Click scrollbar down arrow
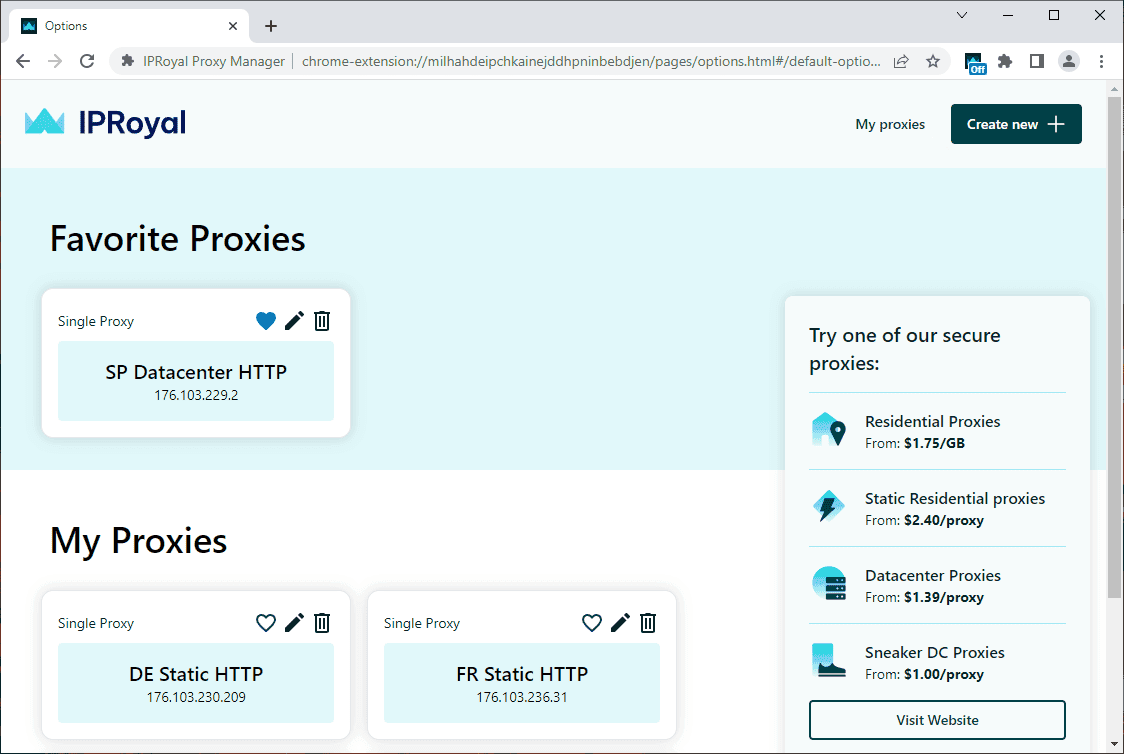1124x754 pixels. pyautogui.click(x=1114, y=744)
